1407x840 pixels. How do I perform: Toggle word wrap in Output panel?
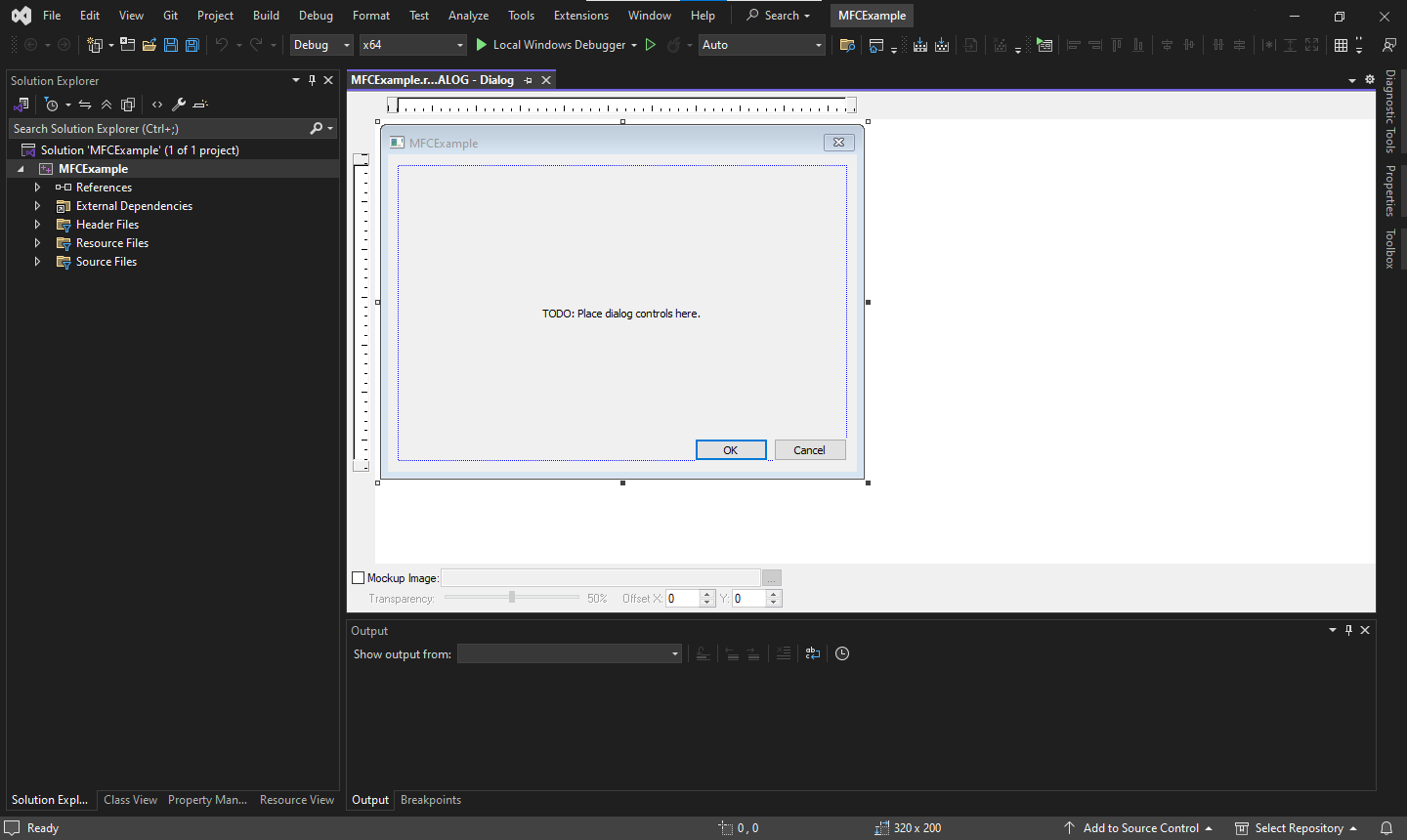[x=812, y=653]
